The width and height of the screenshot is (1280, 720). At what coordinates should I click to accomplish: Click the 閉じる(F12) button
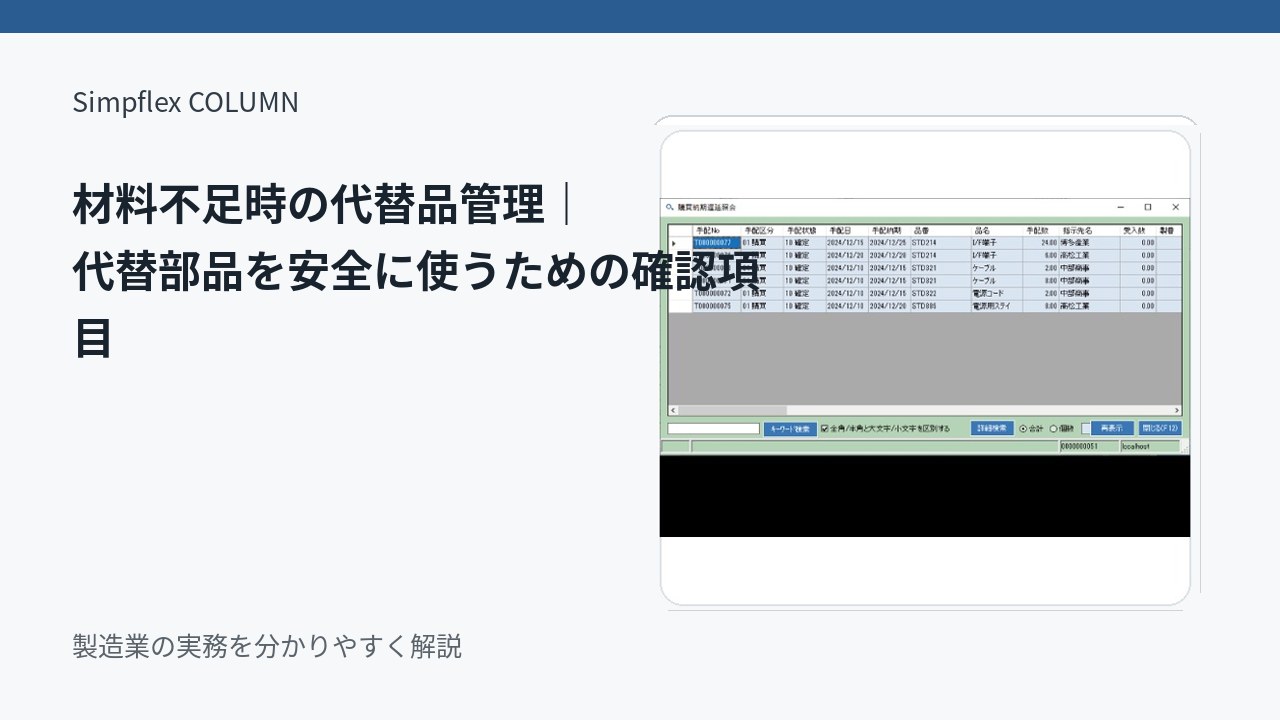1160,428
